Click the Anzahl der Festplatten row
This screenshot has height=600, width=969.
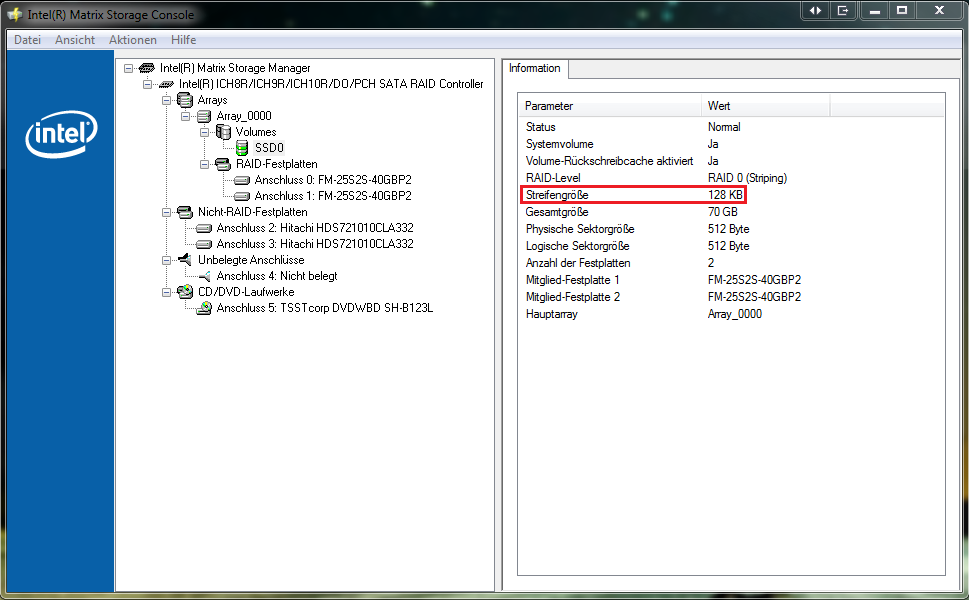pos(731,263)
